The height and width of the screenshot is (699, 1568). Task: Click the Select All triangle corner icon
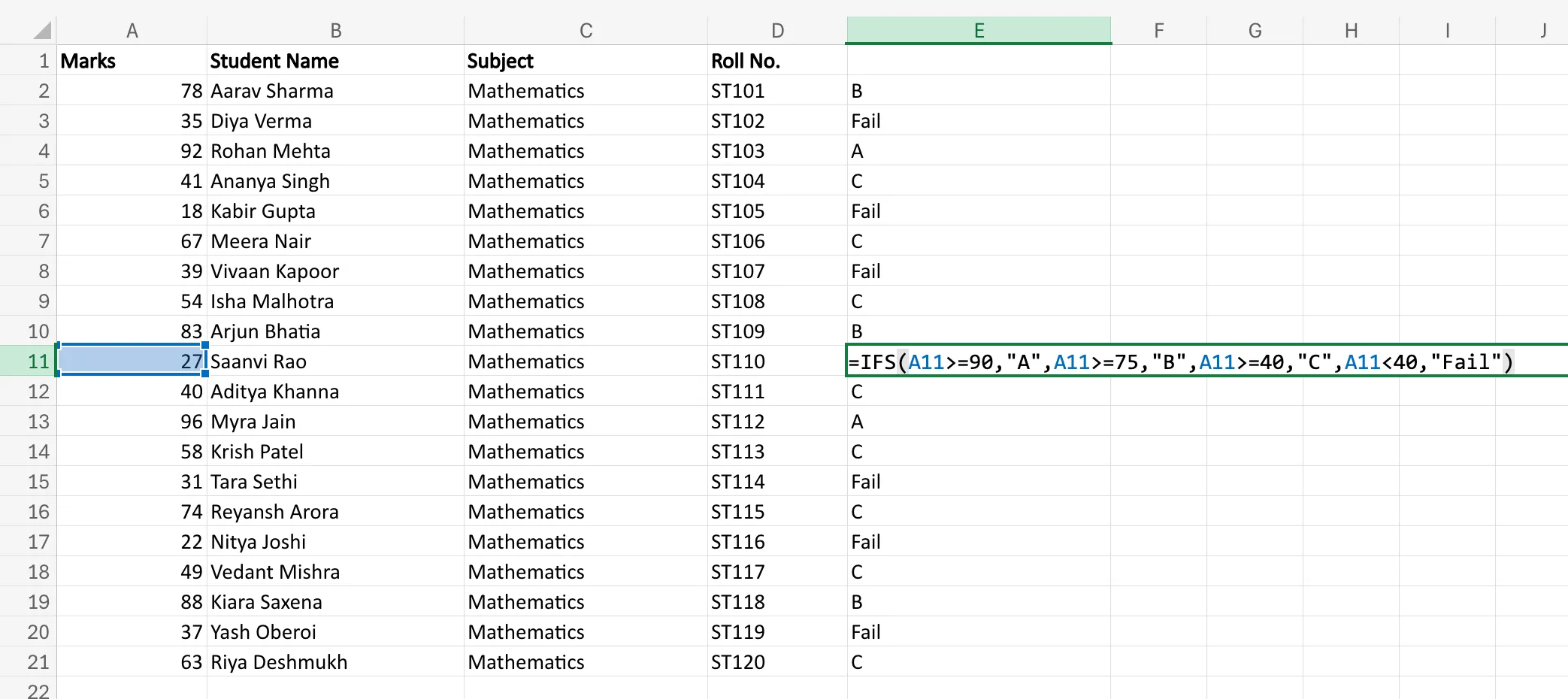click(43, 29)
